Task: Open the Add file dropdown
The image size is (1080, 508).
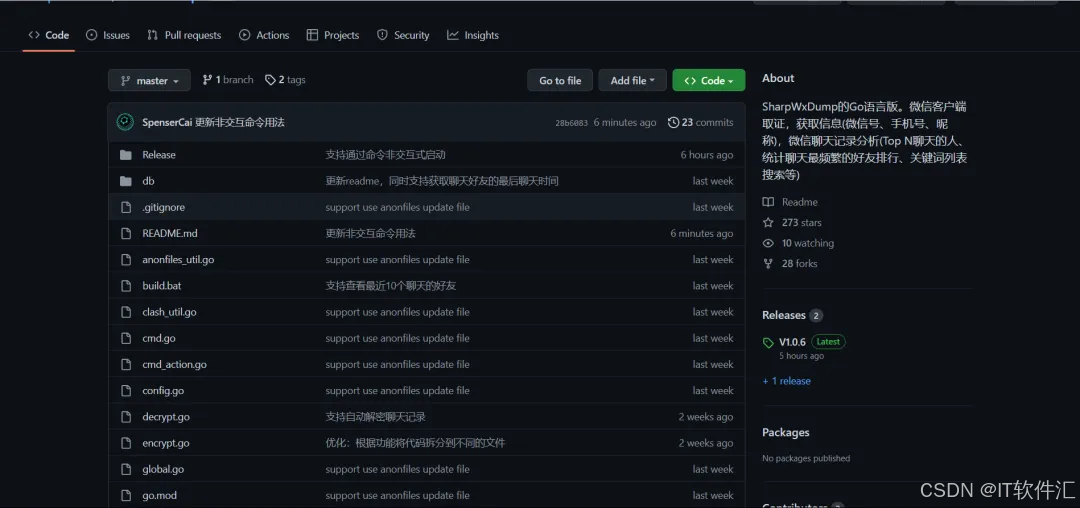Action: (632, 81)
